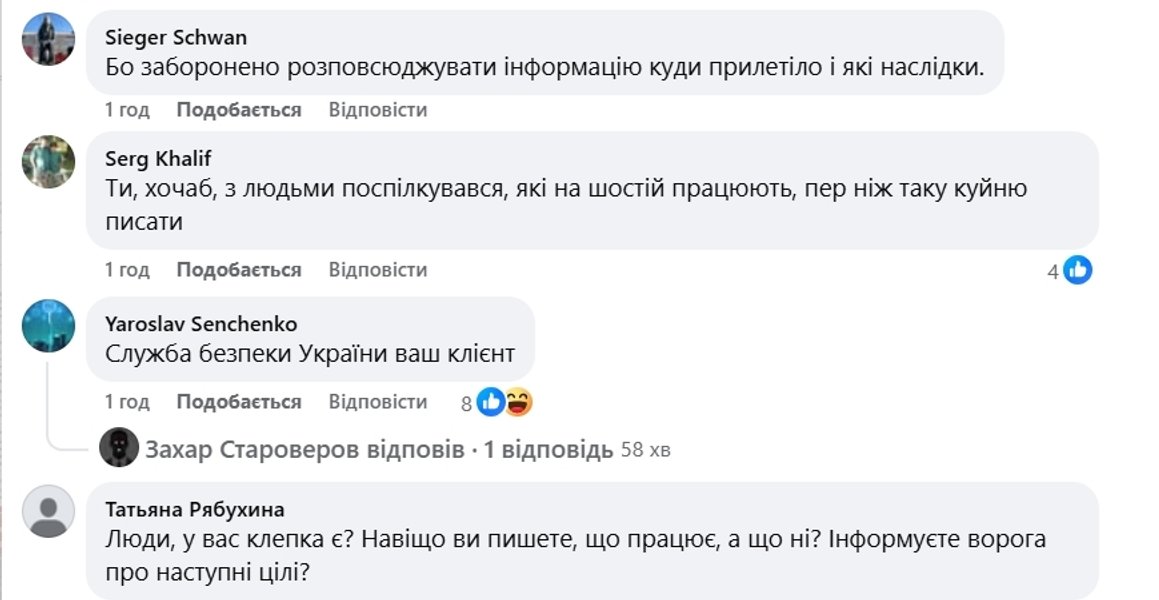Click the blue like icon next to count 8
Screen dimensions: 1159x600
pyautogui.click(x=490, y=400)
